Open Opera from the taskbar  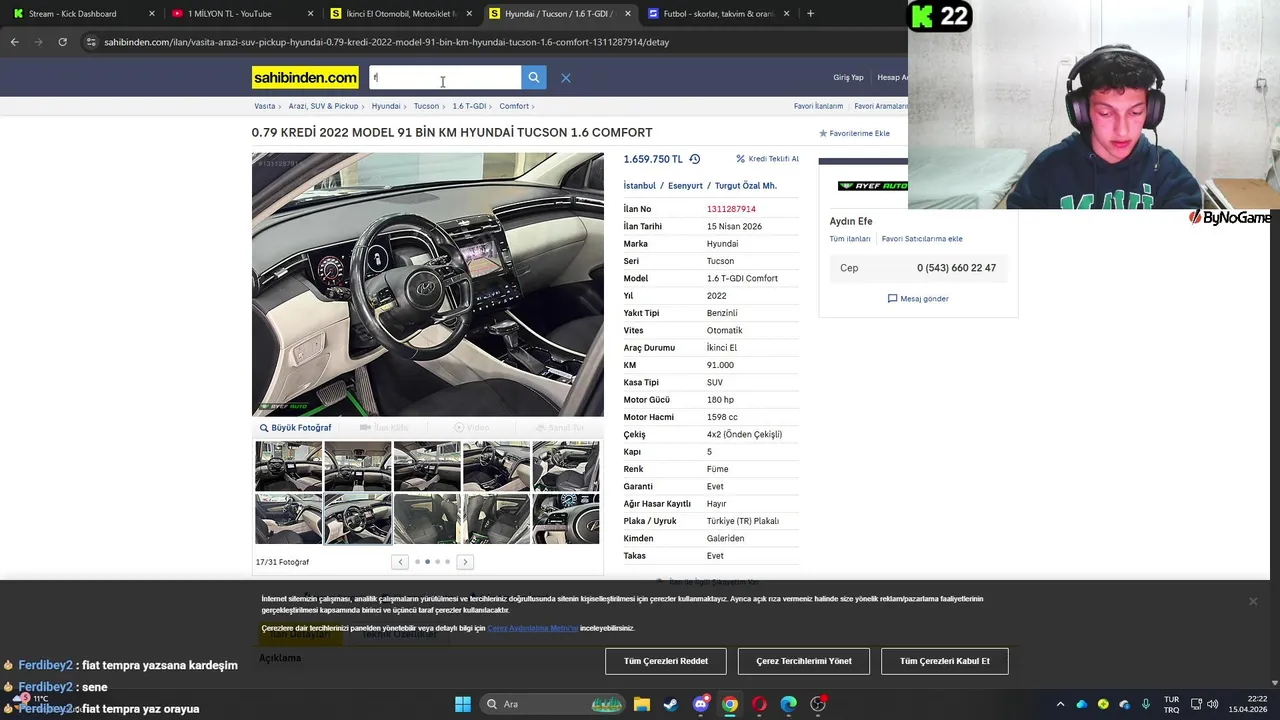[x=759, y=704]
